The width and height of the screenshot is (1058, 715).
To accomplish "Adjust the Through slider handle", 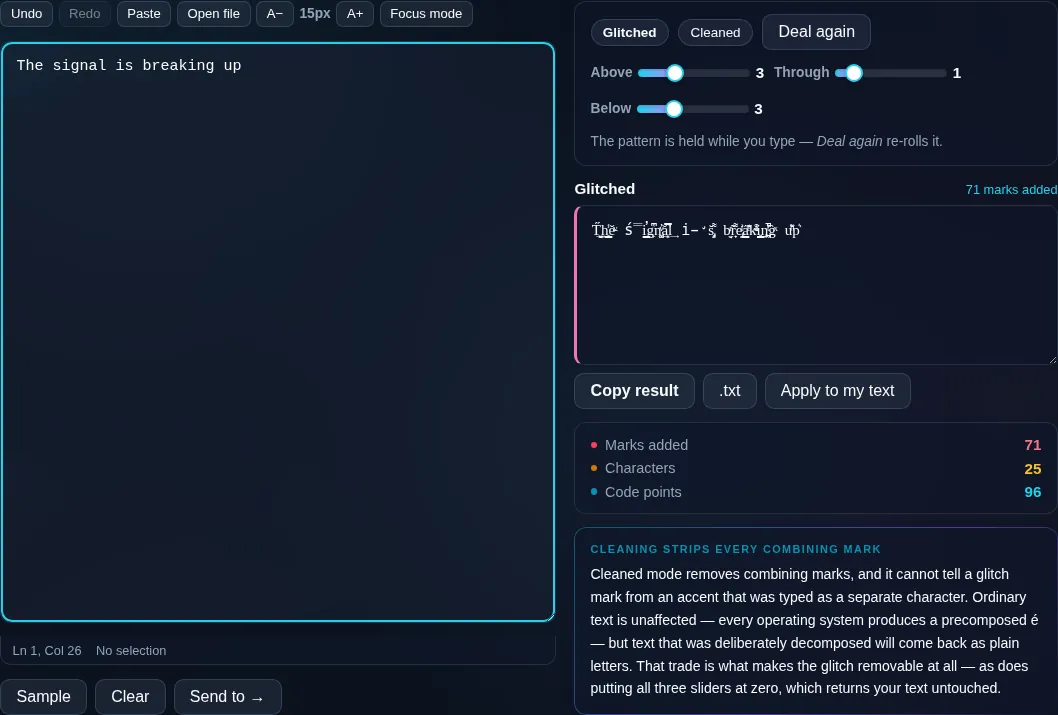I will coord(854,73).
